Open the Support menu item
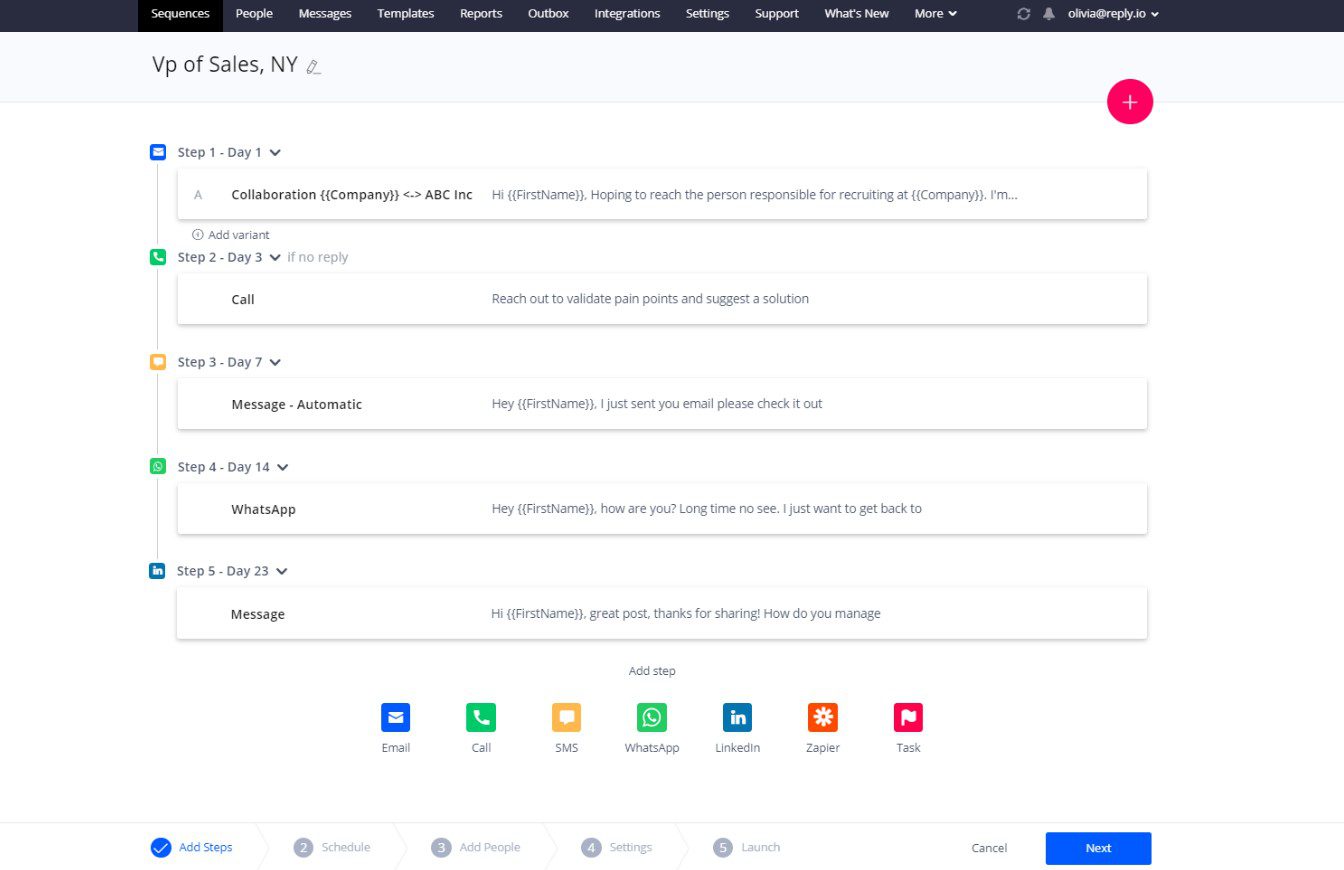This screenshot has width=1344, height=870. point(777,14)
